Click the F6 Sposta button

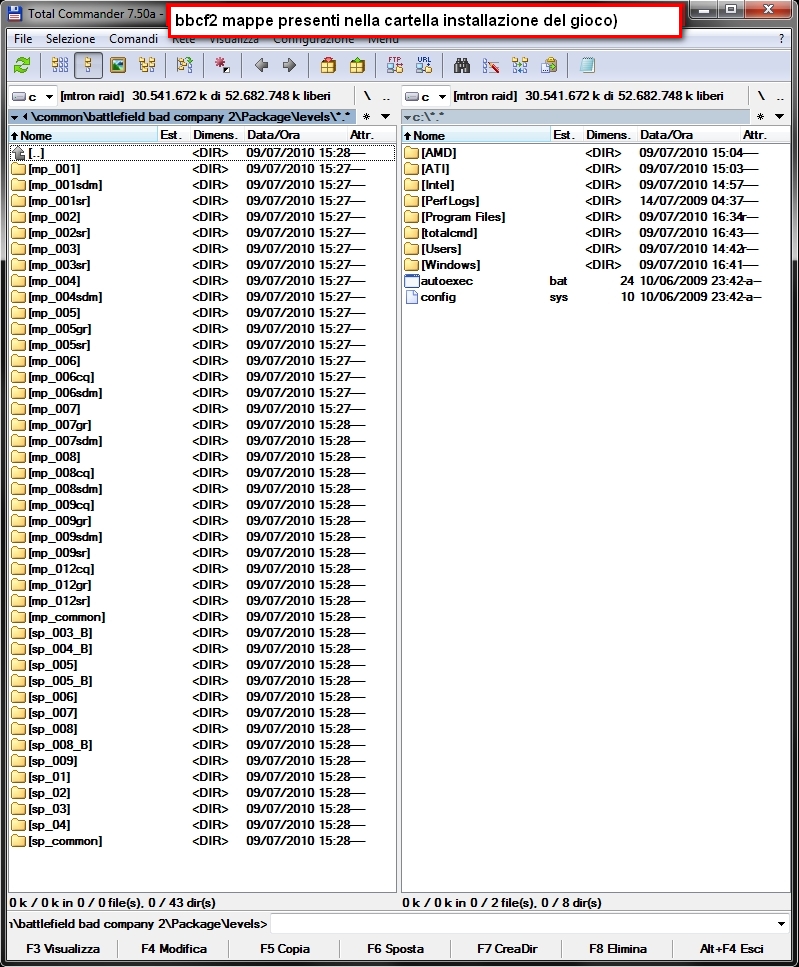coord(395,948)
